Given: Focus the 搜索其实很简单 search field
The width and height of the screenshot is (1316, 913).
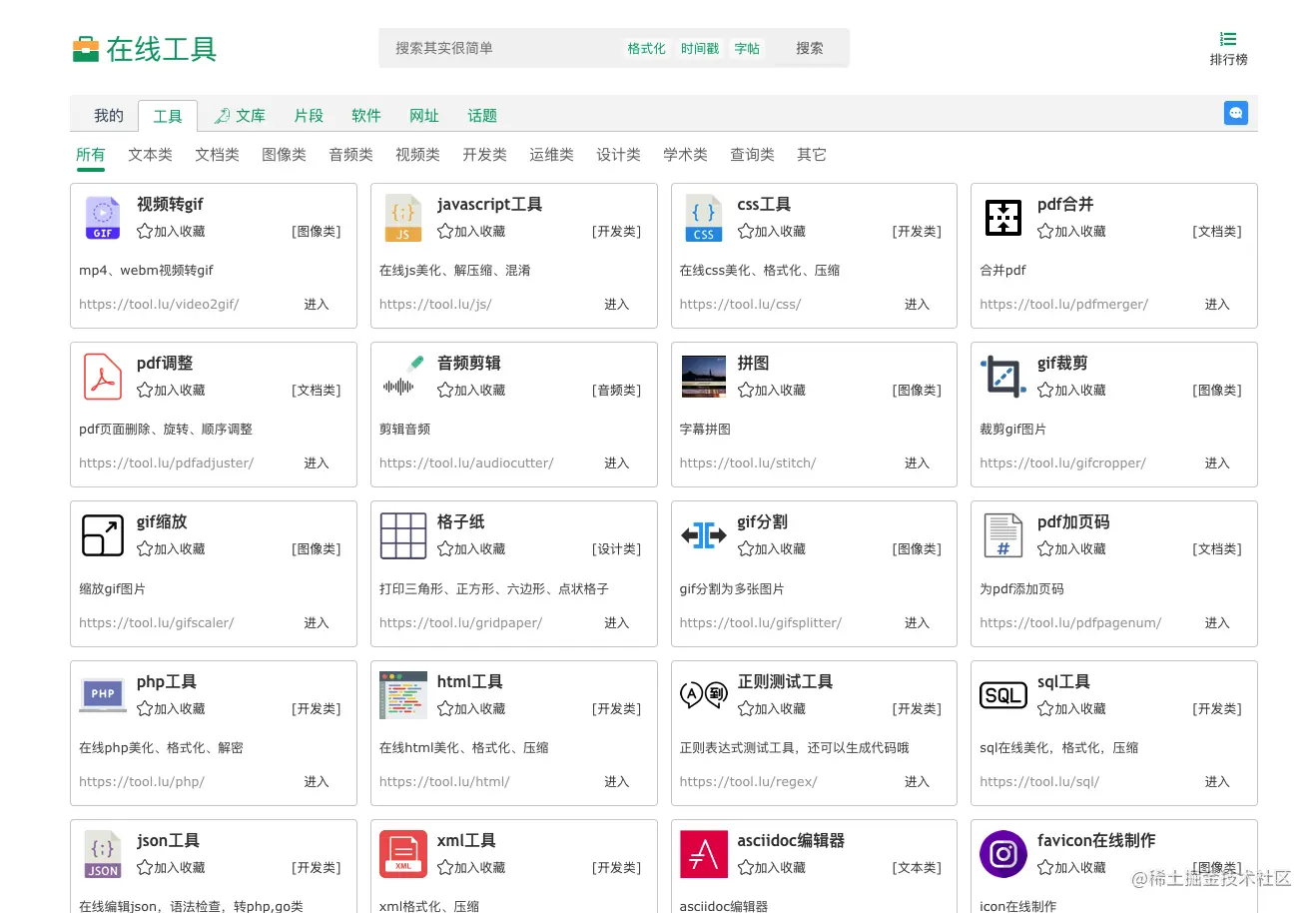Looking at the screenshot, I should point(499,48).
